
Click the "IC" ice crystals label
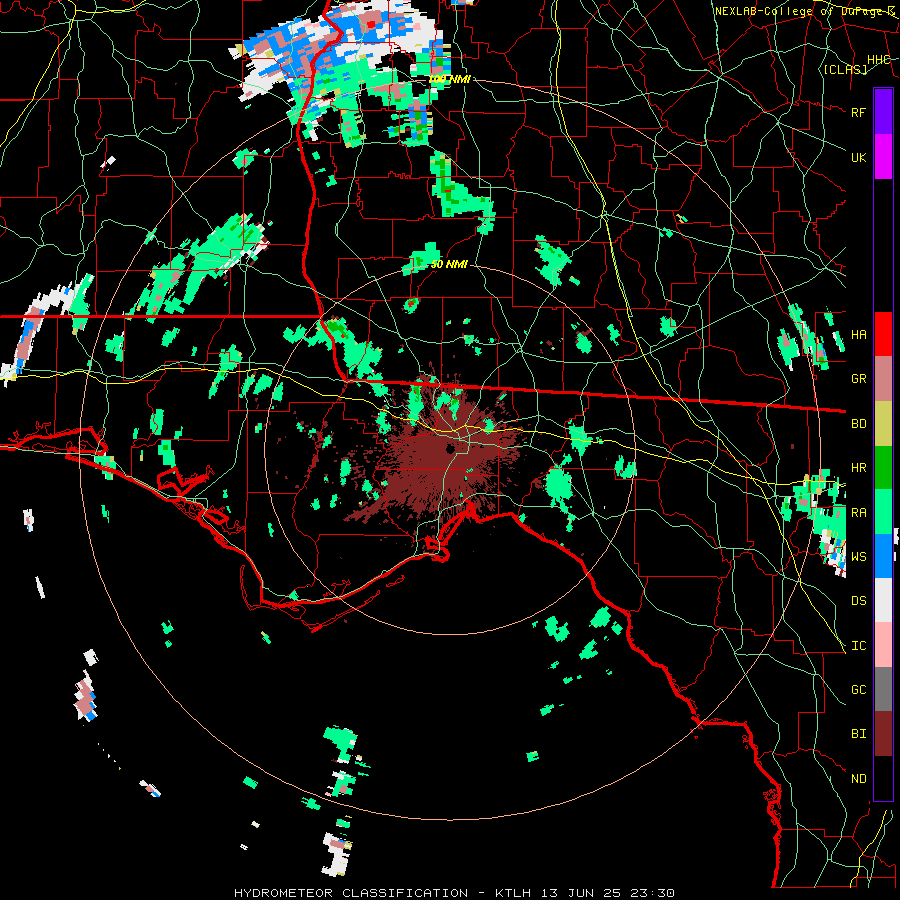(858, 646)
